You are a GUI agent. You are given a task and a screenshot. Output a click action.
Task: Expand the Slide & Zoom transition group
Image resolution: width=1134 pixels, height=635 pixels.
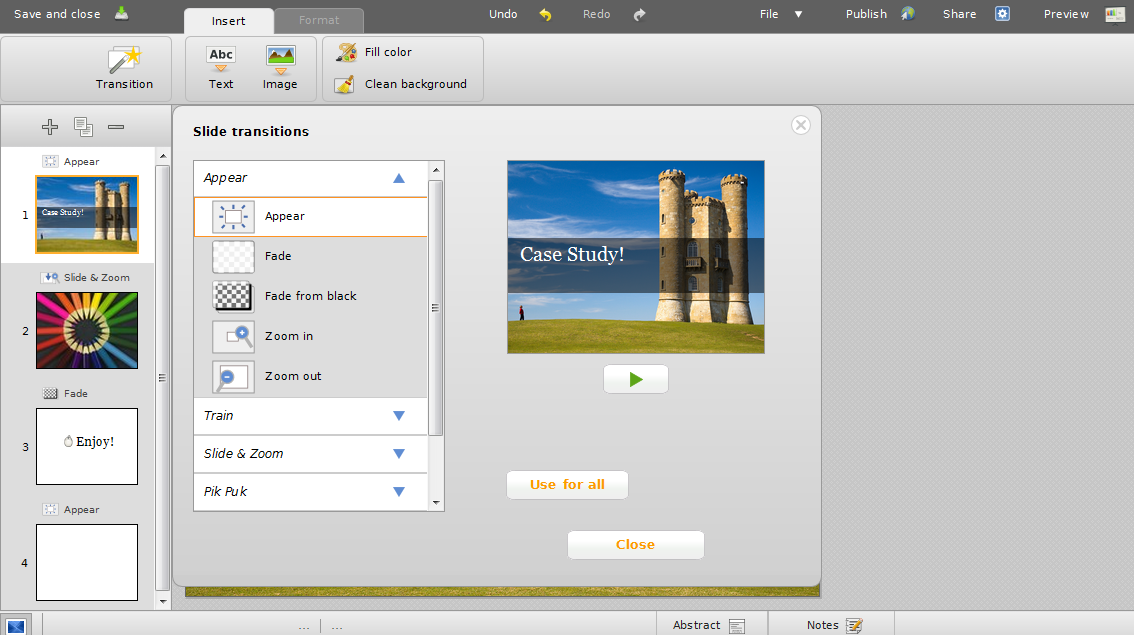pos(399,454)
